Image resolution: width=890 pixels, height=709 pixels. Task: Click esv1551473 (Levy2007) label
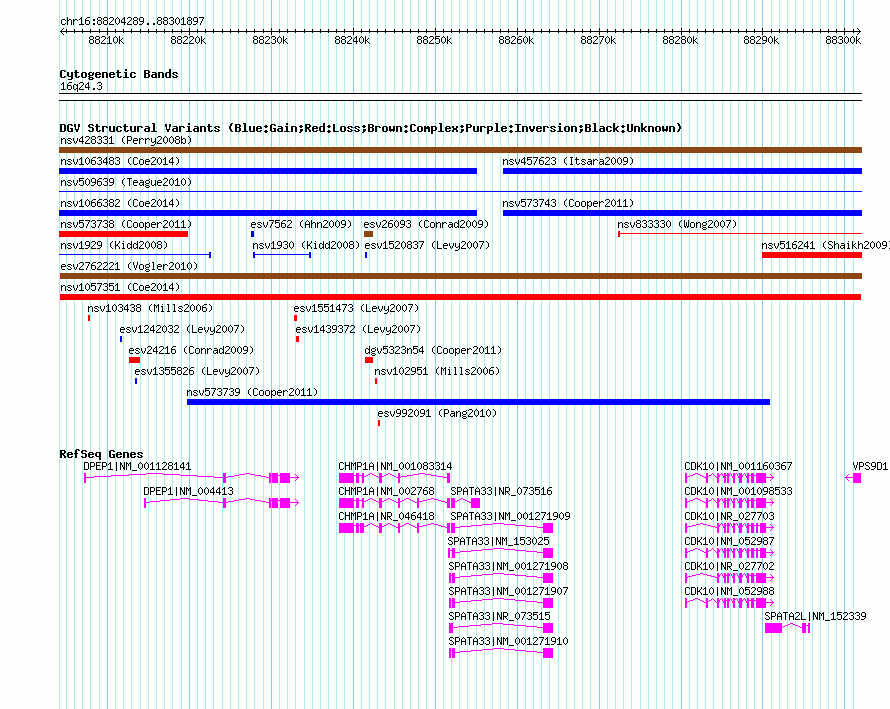pos(356,308)
